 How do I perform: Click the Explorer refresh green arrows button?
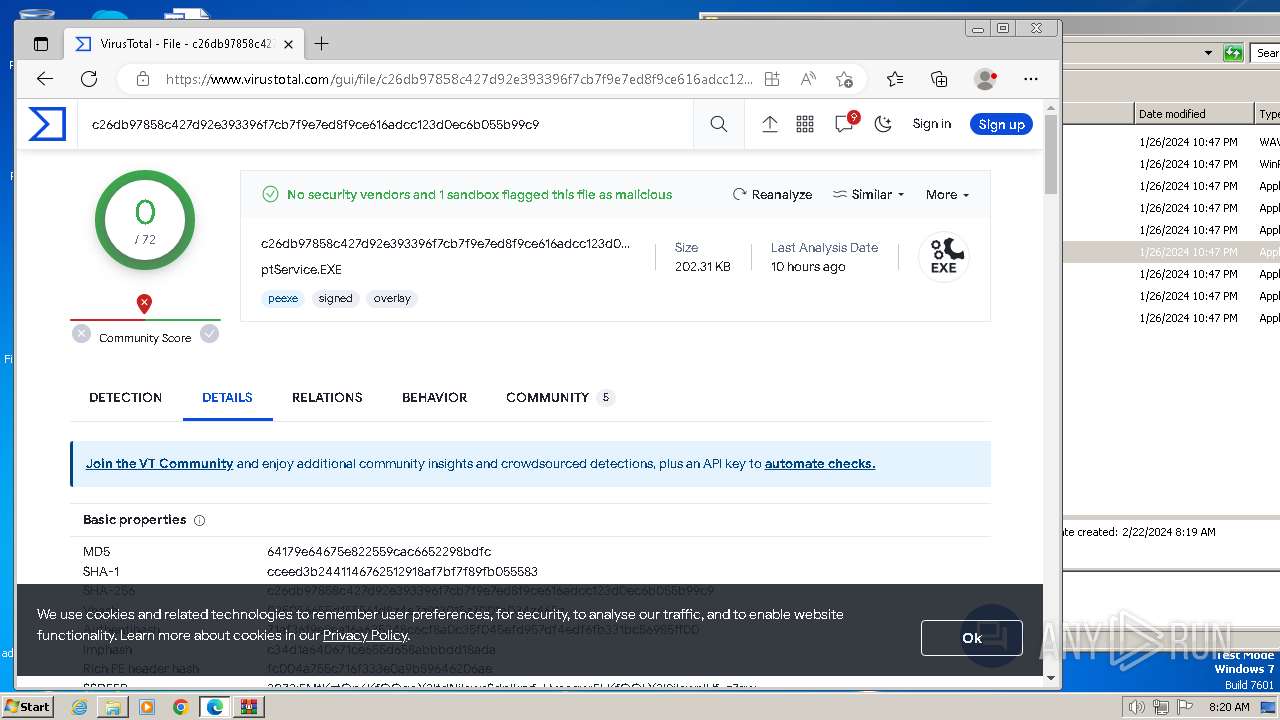point(1233,53)
